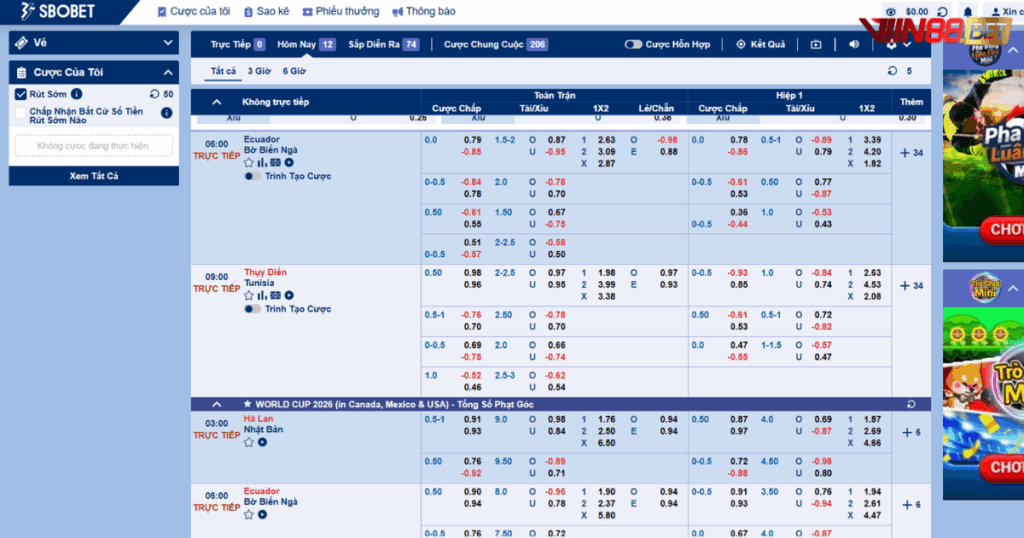Switch to Cược Chung Cuộc tab
The image size is (1024, 538).
[496, 44]
